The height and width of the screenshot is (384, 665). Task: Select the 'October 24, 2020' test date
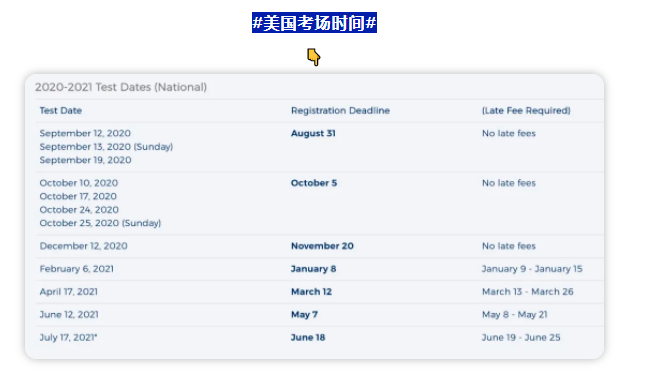click(79, 210)
